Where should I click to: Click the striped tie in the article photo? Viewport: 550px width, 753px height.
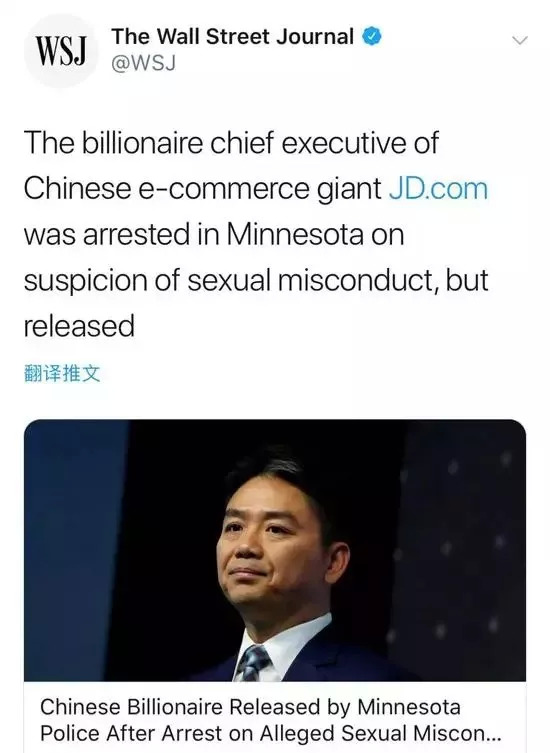coord(253,663)
